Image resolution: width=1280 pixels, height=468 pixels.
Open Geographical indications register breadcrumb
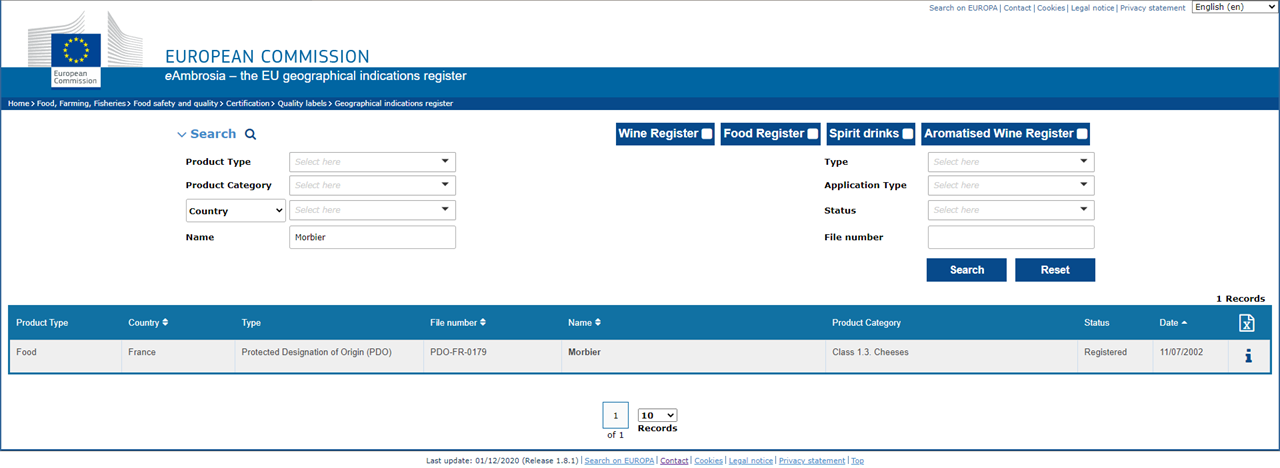point(394,103)
